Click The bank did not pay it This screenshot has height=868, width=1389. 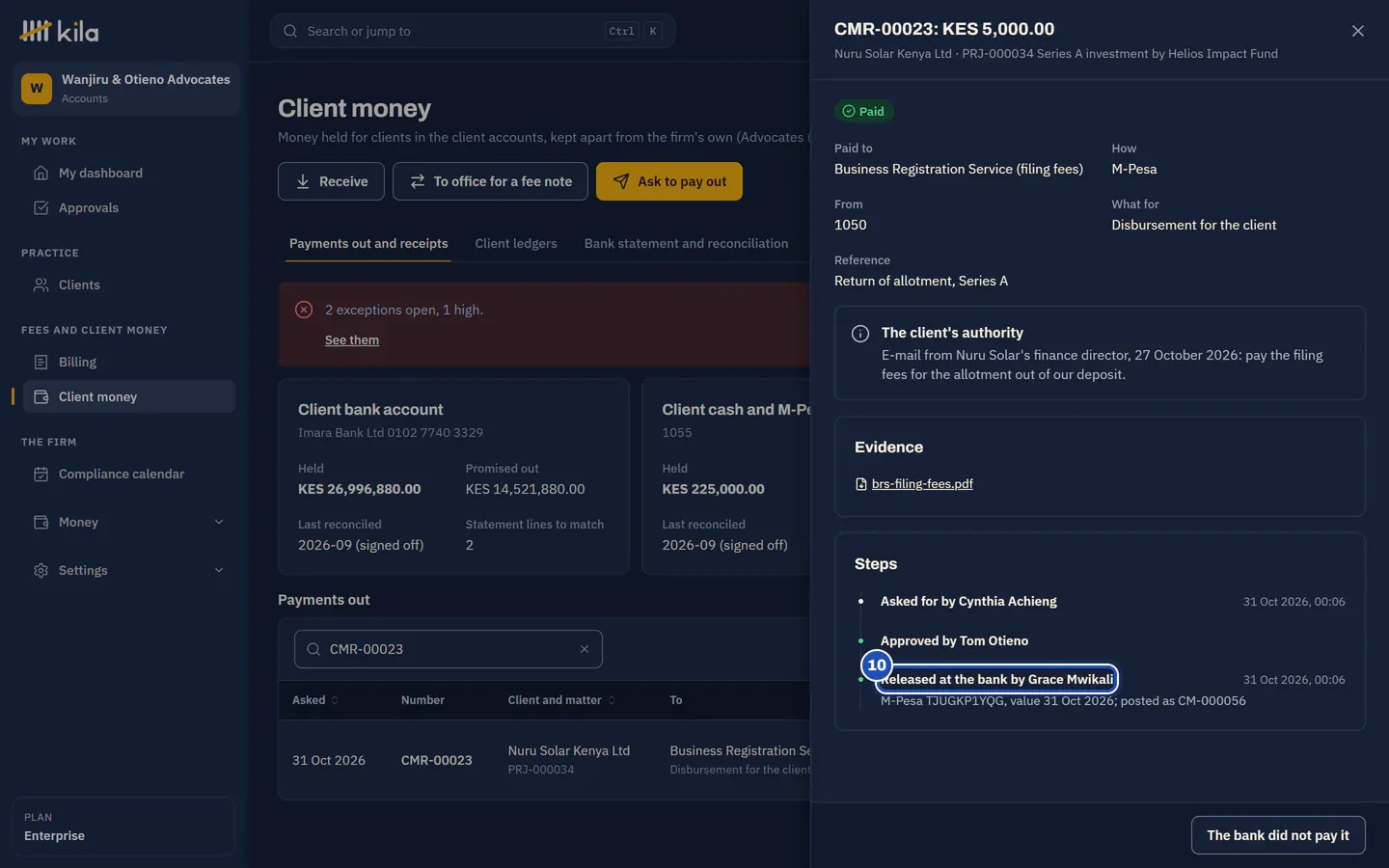[x=1278, y=835]
